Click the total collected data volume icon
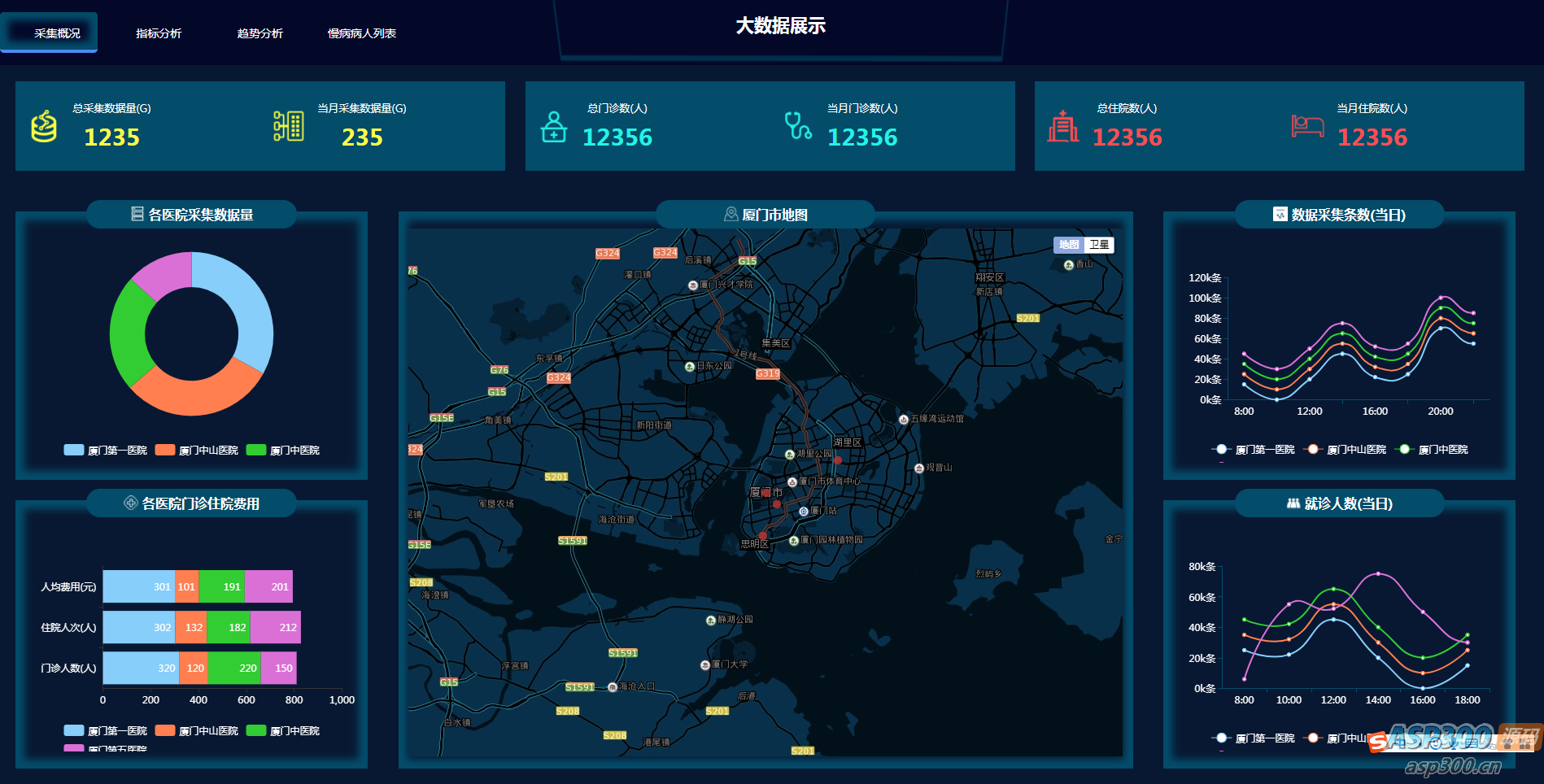The width and height of the screenshot is (1544, 784). click(x=44, y=126)
